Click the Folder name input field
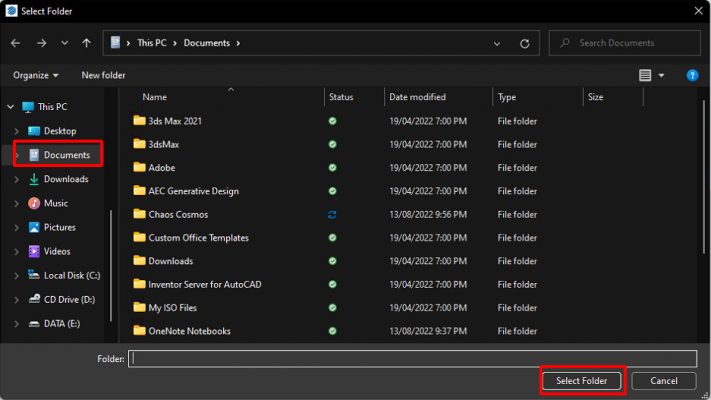This screenshot has width=711, height=400. pyautogui.click(x=412, y=358)
